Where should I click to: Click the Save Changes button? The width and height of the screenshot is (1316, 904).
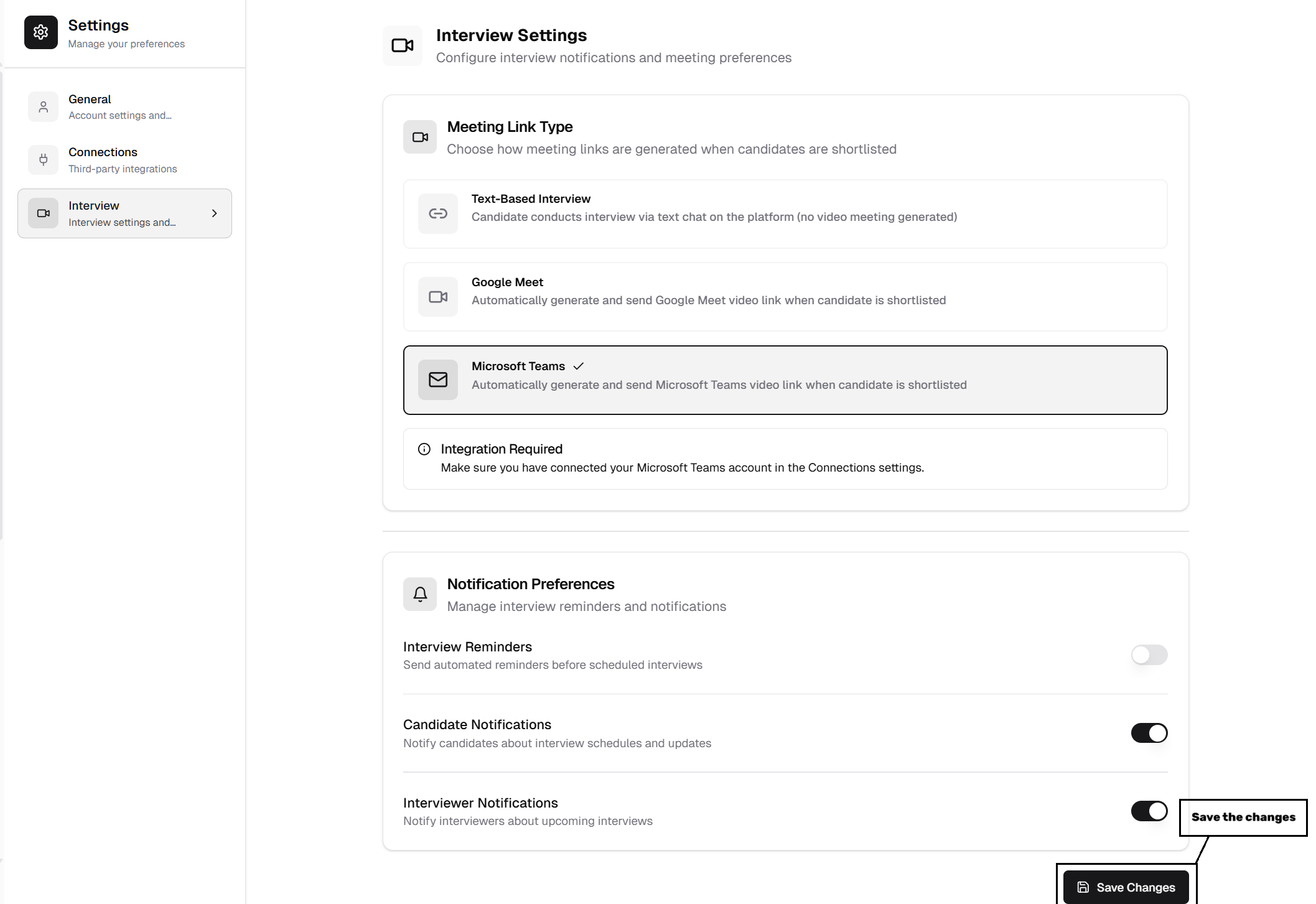[x=1126, y=887]
